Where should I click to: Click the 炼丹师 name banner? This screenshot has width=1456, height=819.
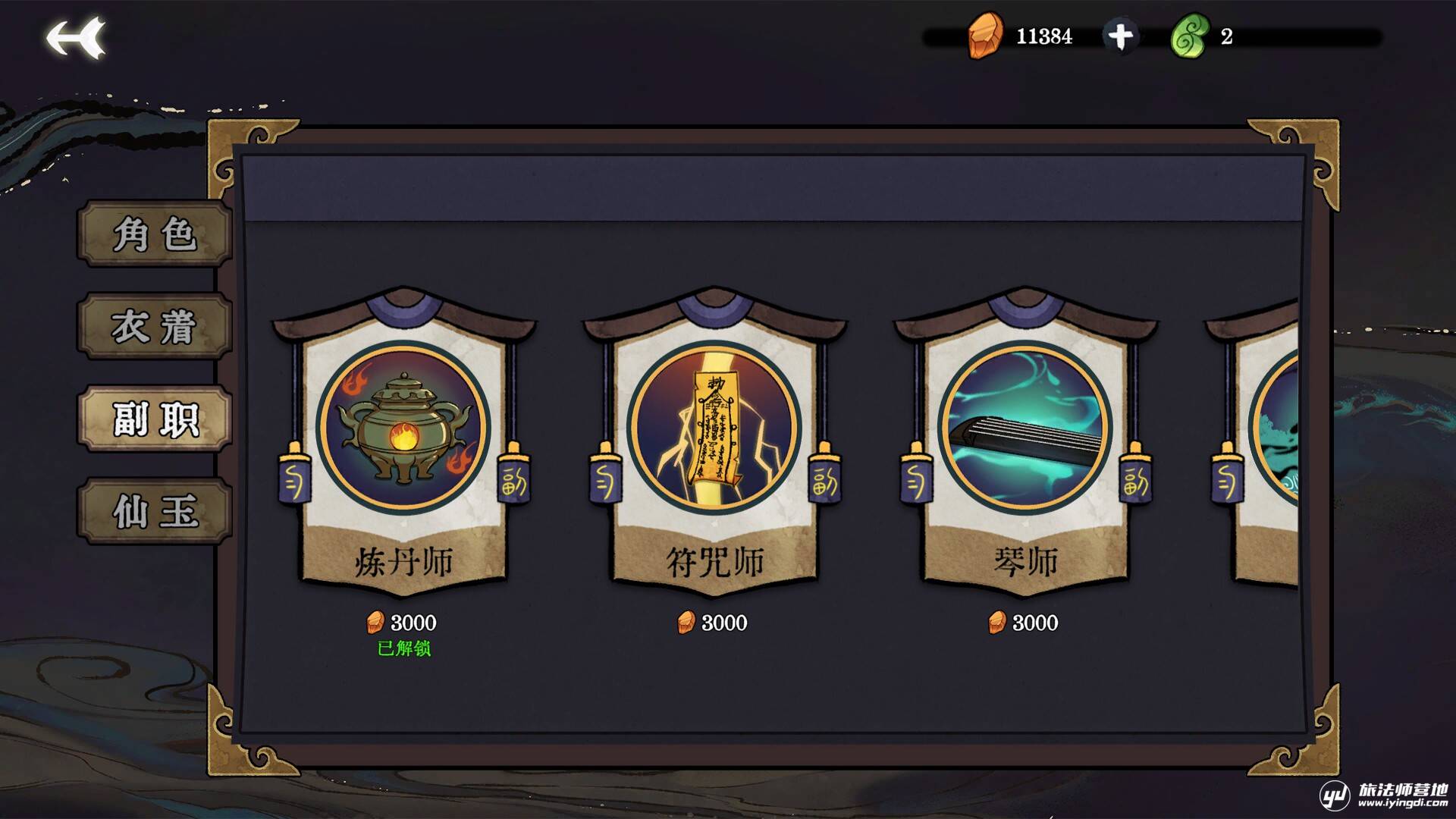(403, 562)
